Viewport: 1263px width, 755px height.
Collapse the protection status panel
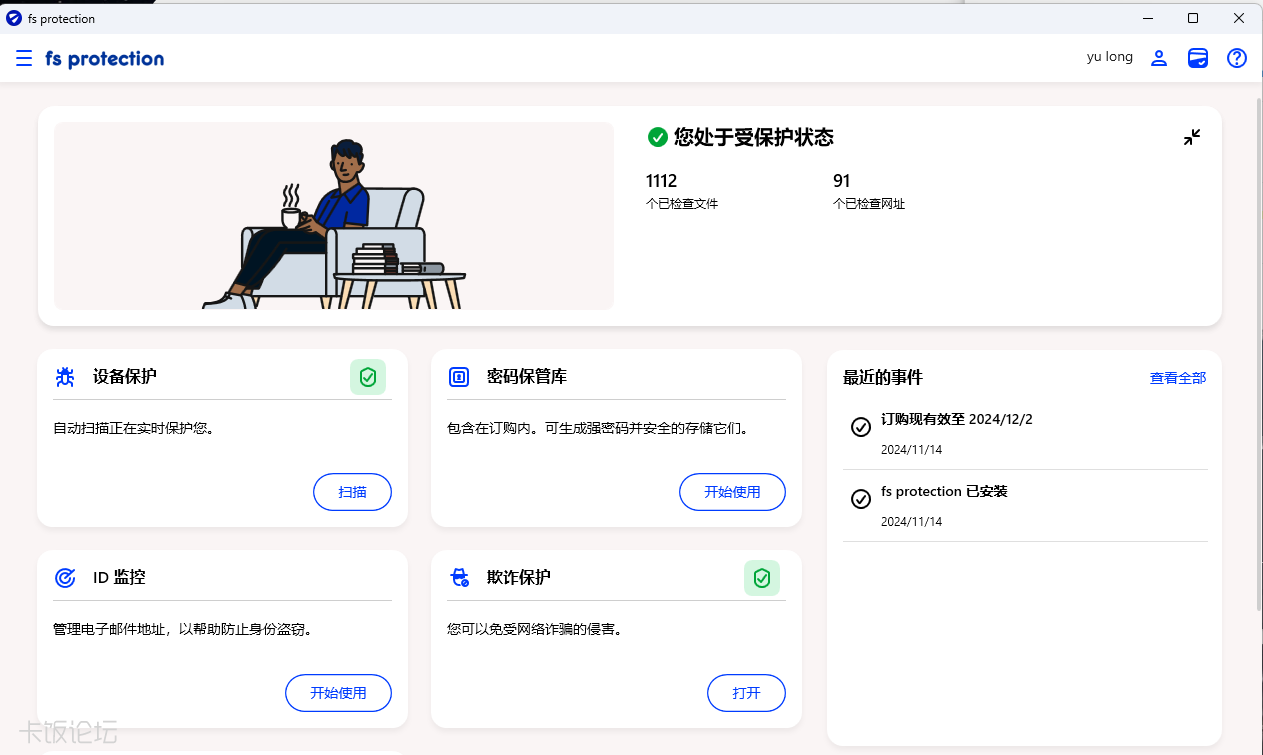(1192, 137)
